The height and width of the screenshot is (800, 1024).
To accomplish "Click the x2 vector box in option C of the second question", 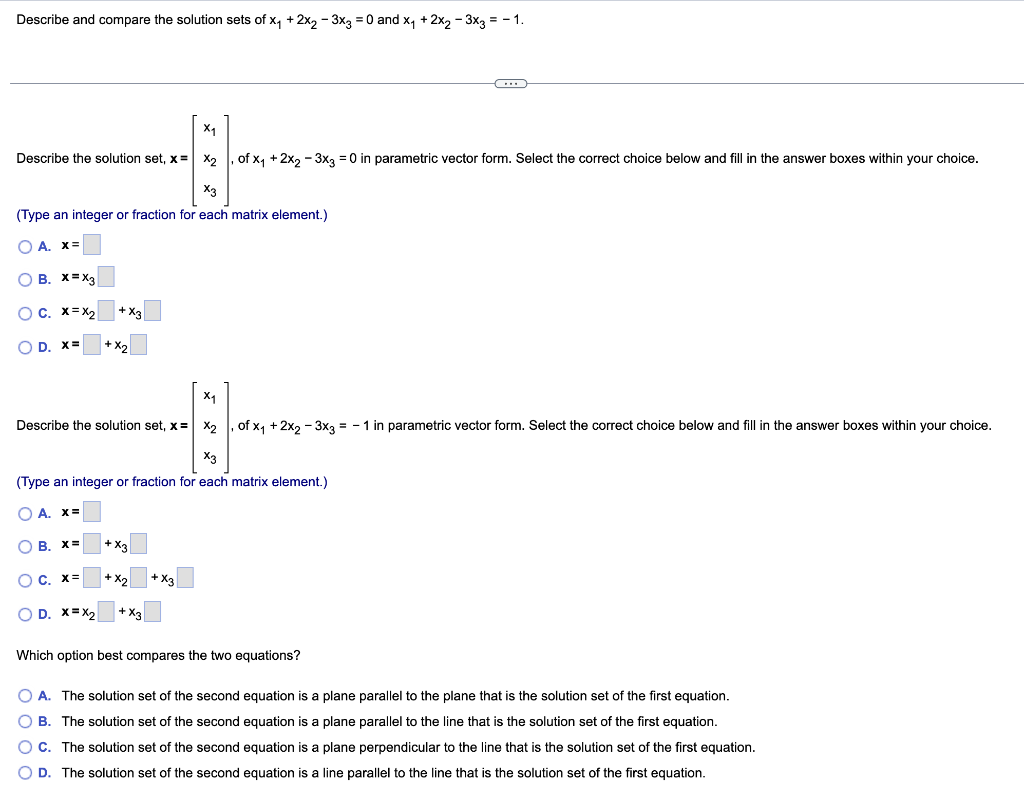I will pos(138,577).
